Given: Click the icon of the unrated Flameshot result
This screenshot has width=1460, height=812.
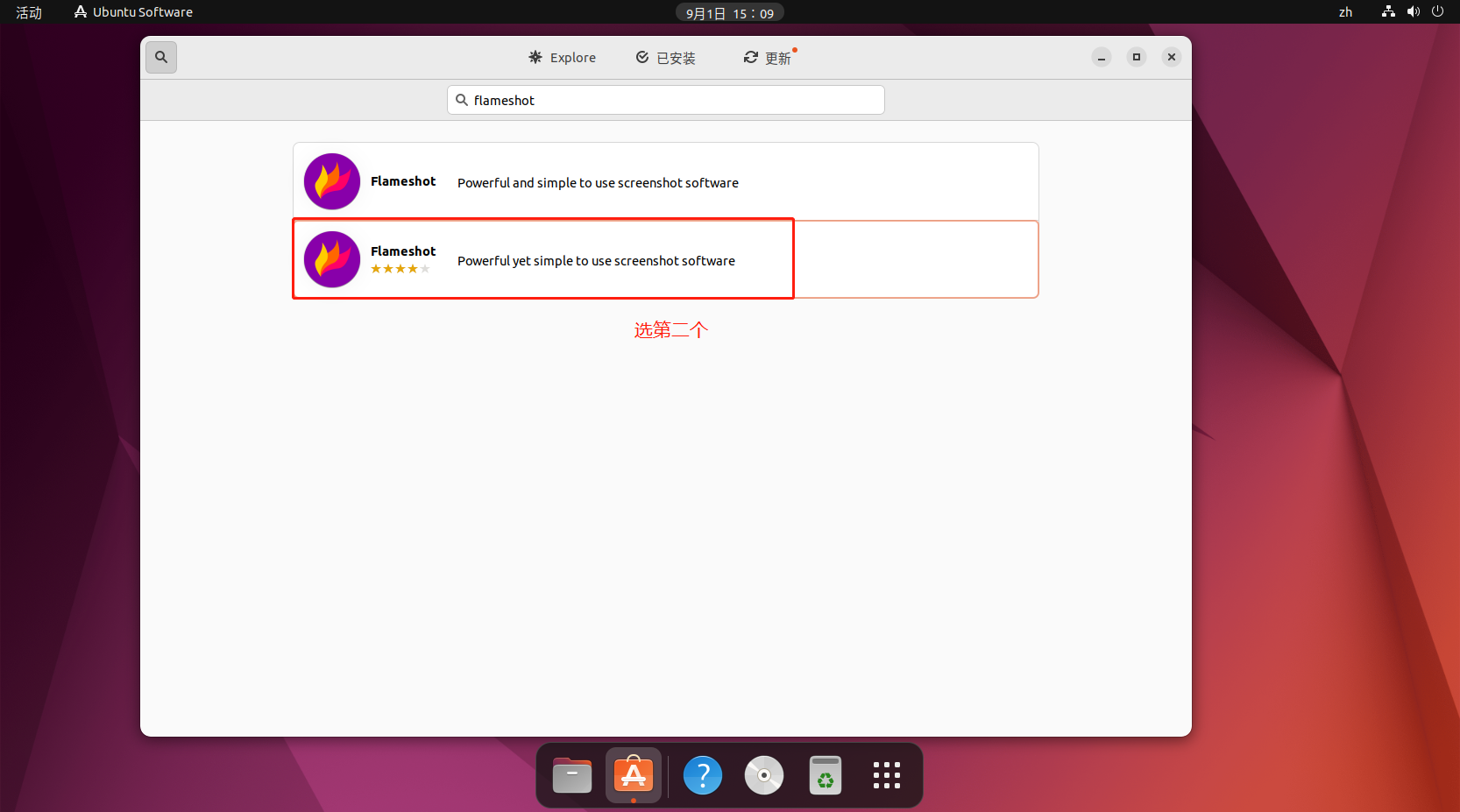Looking at the screenshot, I should (332, 181).
